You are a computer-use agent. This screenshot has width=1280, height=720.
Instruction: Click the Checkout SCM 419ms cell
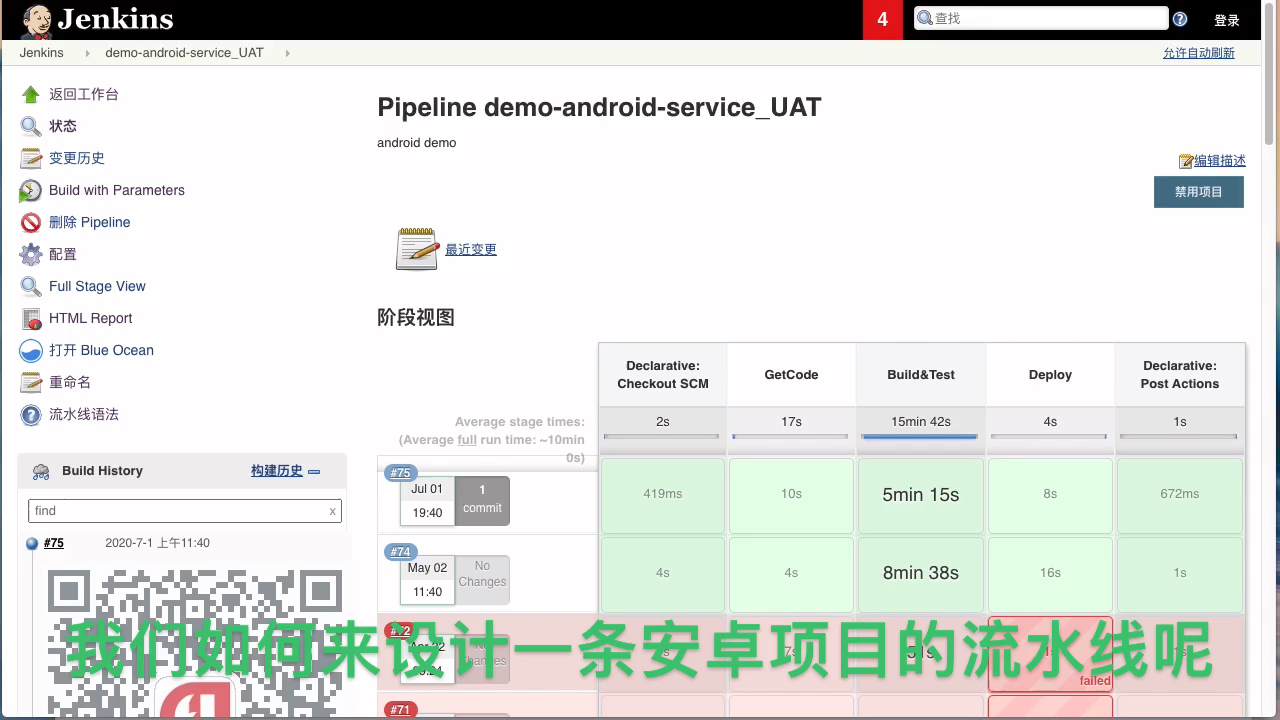pos(662,495)
